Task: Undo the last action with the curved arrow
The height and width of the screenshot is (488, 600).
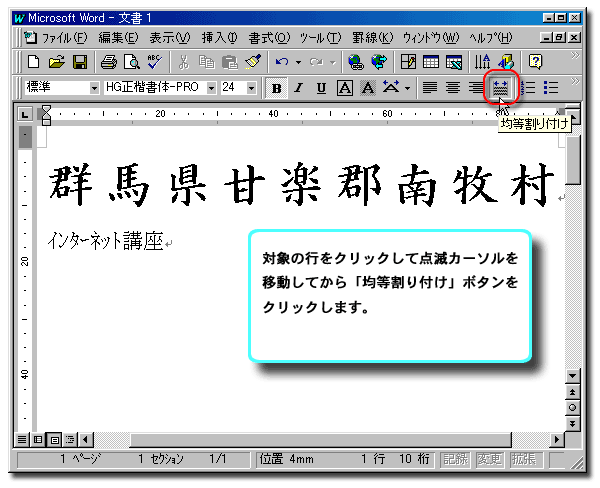Action: 282,62
